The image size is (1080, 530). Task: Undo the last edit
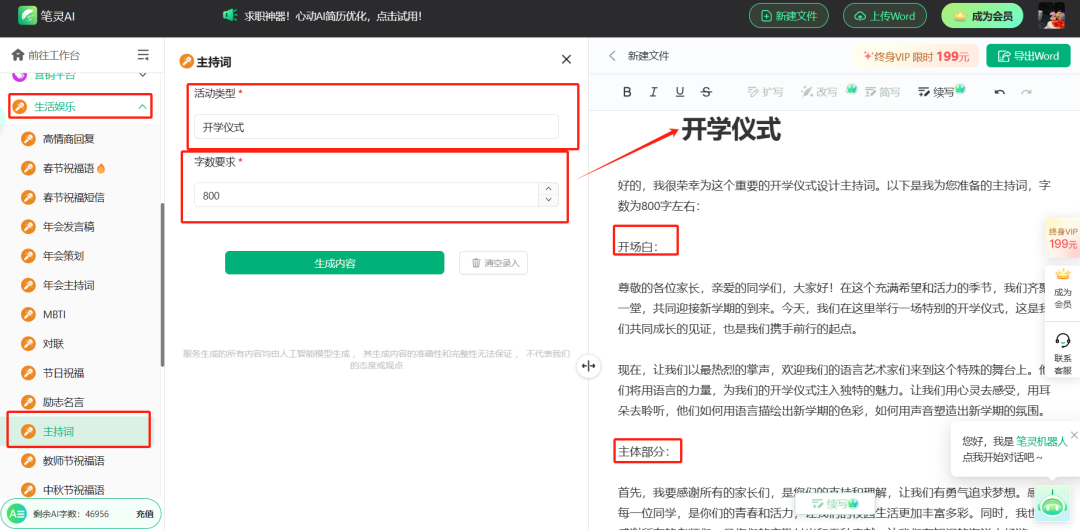coord(1000,92)
